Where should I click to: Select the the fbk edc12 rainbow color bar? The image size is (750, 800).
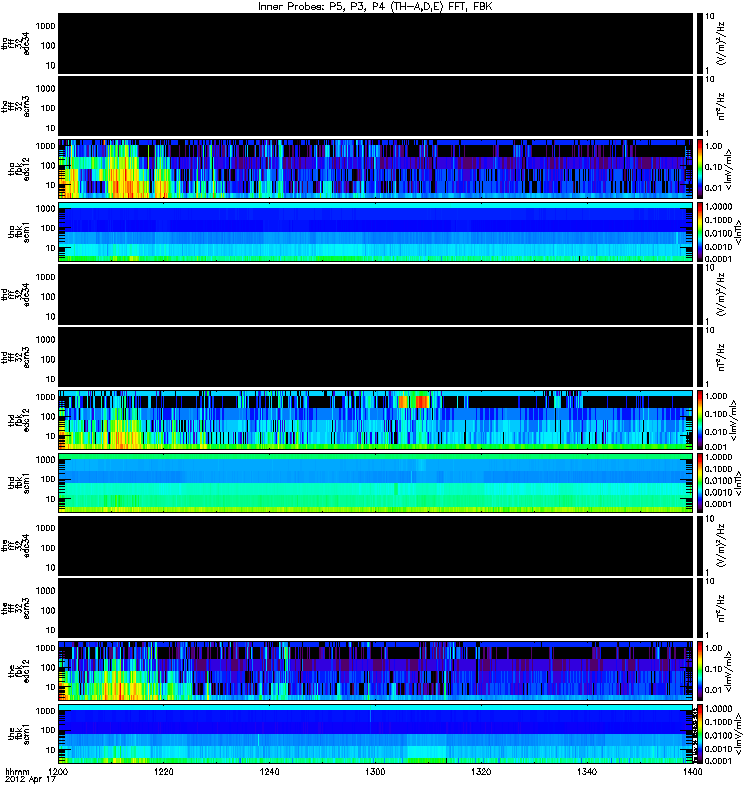tap(700, 673)
